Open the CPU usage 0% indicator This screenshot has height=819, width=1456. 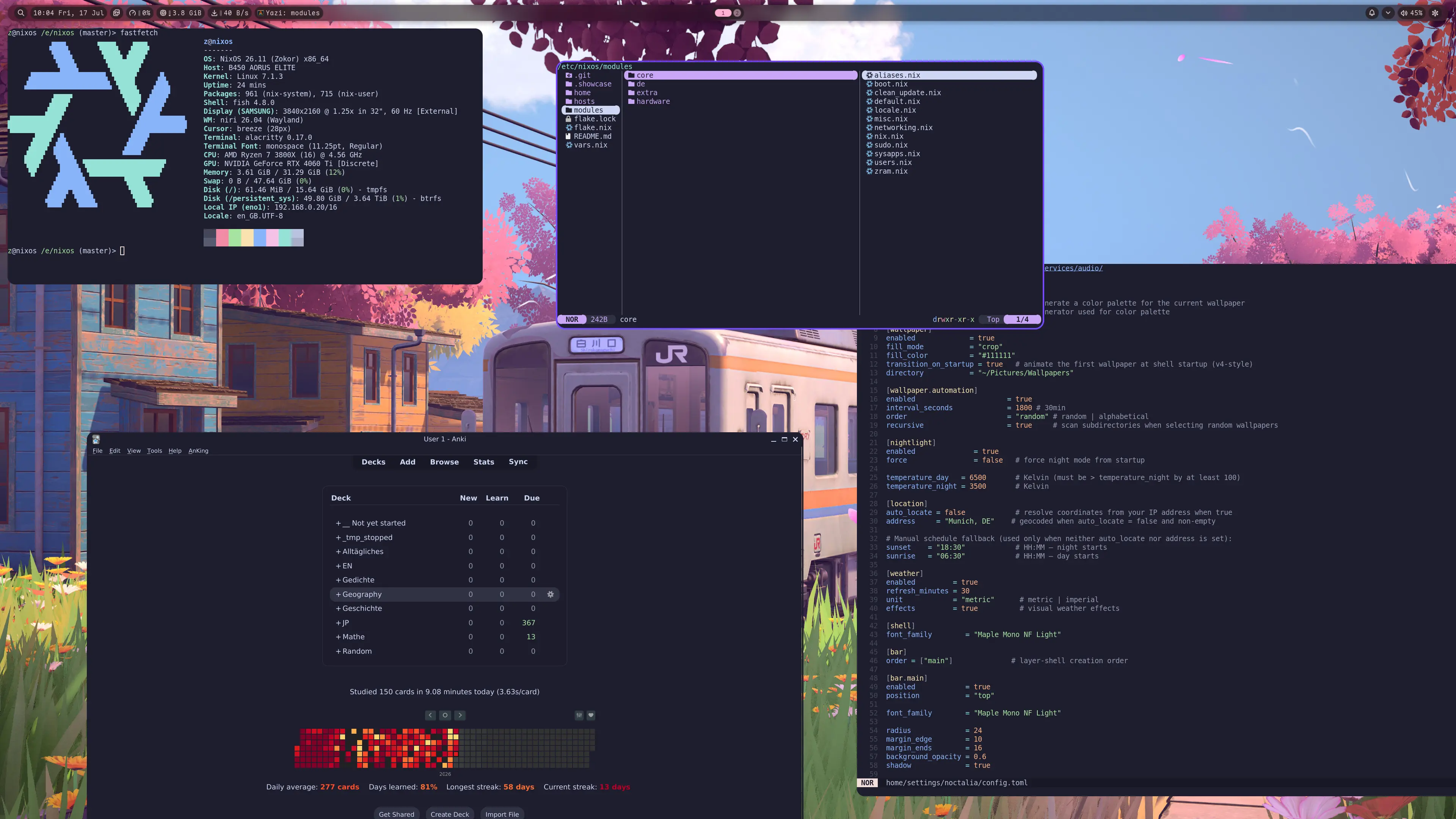(x=140, y=13)
